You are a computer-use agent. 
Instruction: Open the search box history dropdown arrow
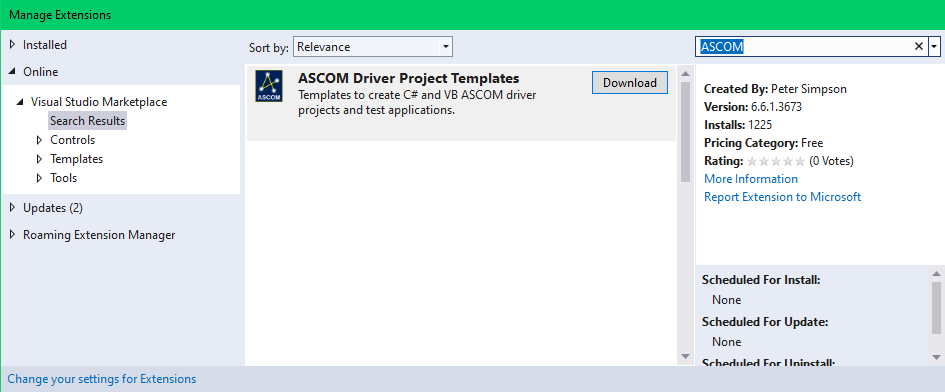tap(934, 46)
